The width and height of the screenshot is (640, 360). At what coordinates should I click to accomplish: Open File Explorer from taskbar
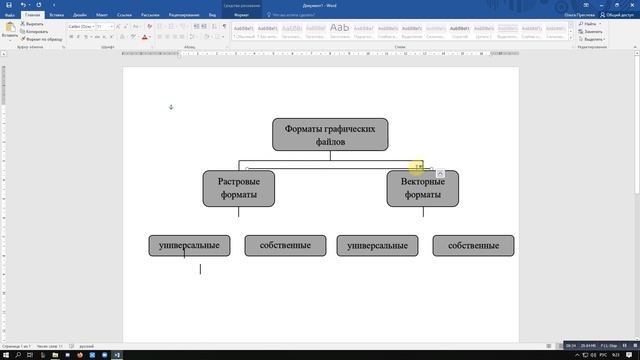pos(55,355)
